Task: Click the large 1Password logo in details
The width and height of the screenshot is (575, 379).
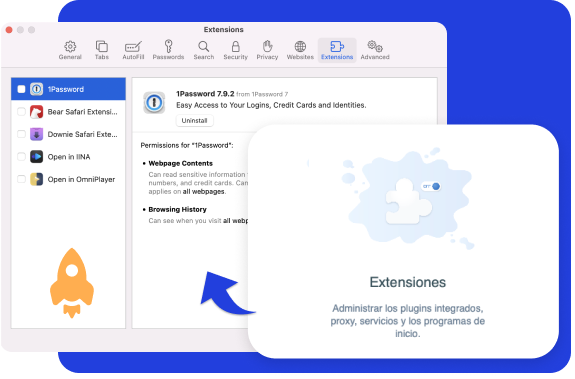Action: (154, 103)
